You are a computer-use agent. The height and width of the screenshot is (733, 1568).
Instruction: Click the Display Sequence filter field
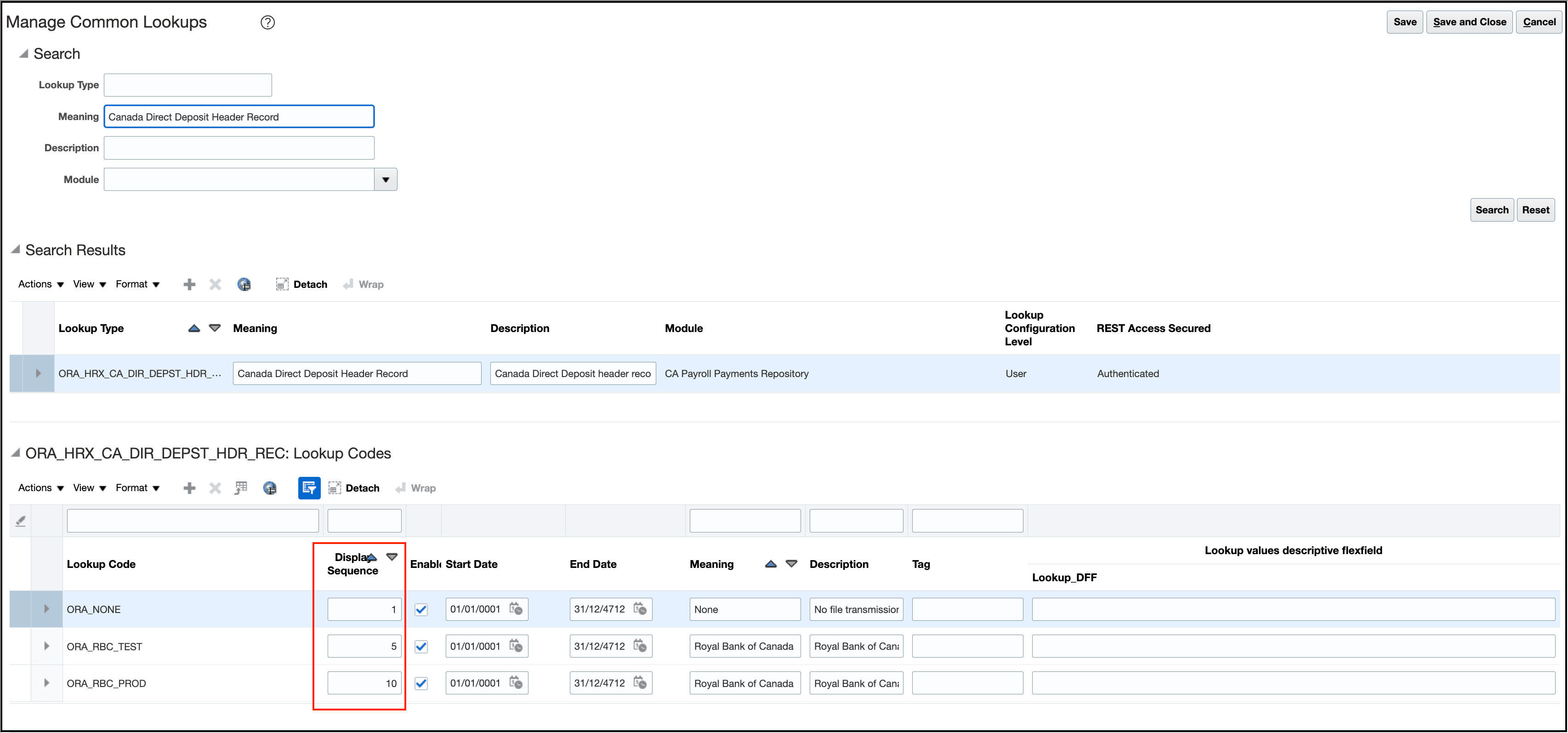click(364, 521)
